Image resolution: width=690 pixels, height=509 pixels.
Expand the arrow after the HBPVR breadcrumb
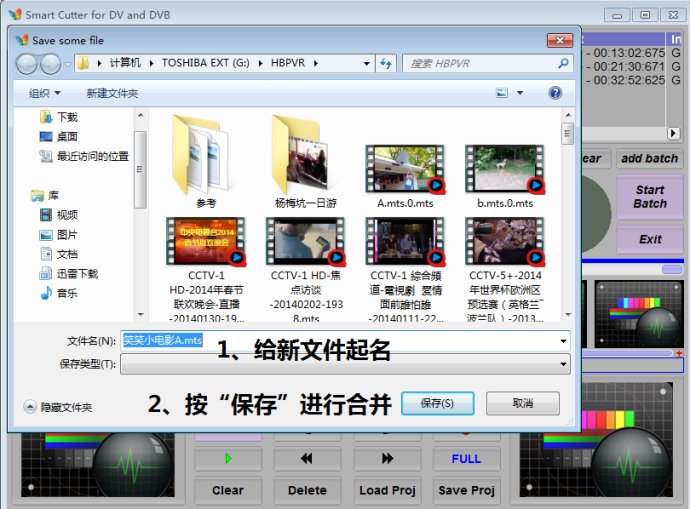pyautogui.click(x=316, y=63)
